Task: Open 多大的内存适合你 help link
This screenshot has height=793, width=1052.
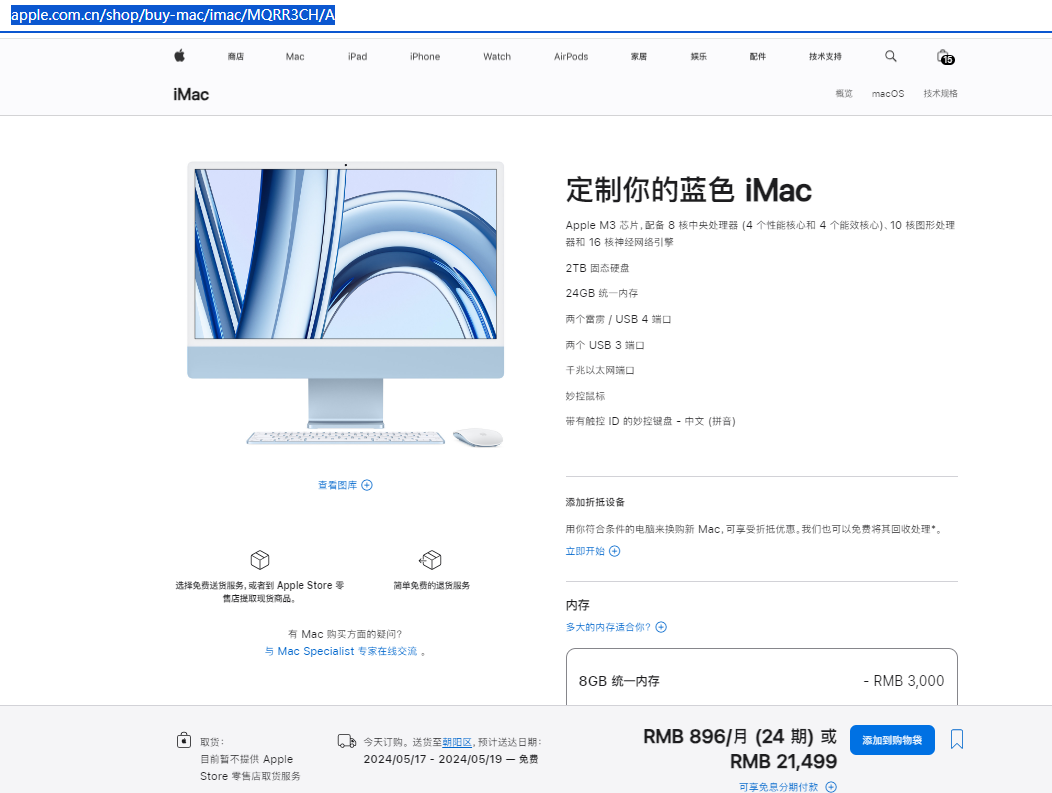Action: tap(608, 627)
